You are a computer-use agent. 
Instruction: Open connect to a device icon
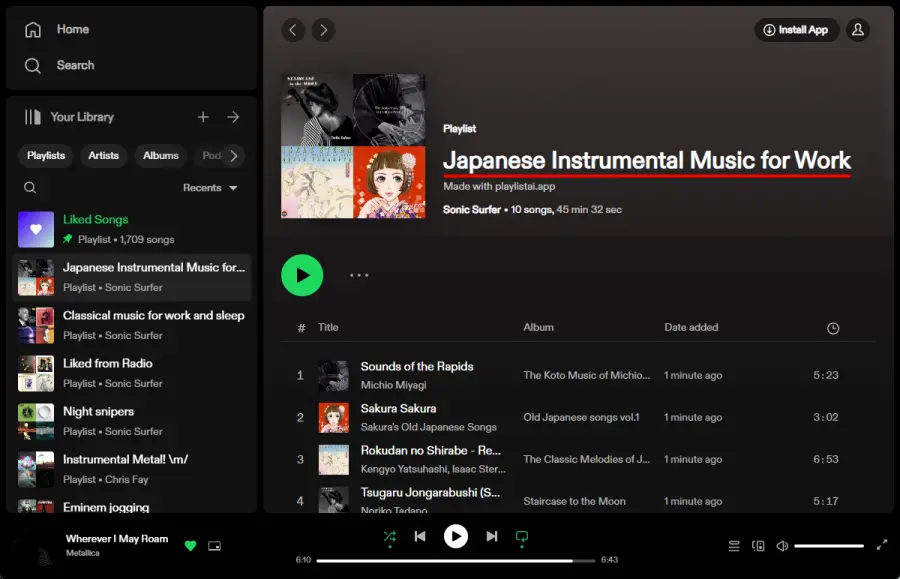click(758, 546)
